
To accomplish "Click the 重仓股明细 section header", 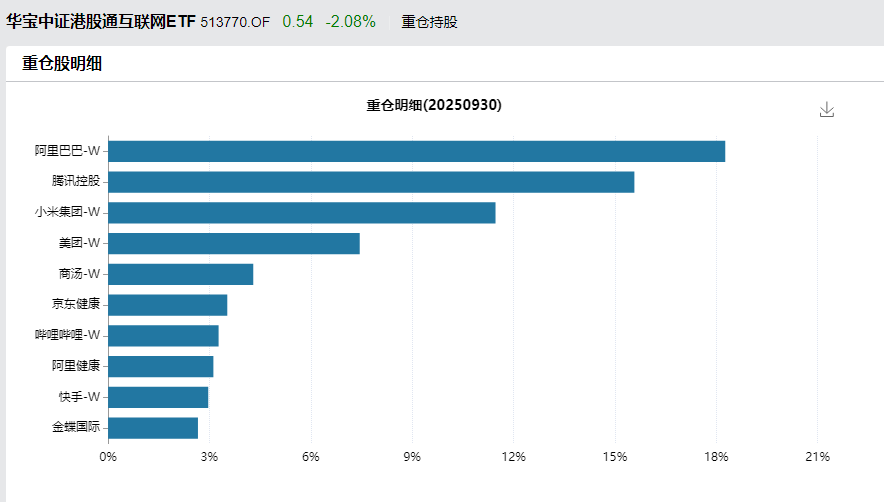I will (63, 64).
